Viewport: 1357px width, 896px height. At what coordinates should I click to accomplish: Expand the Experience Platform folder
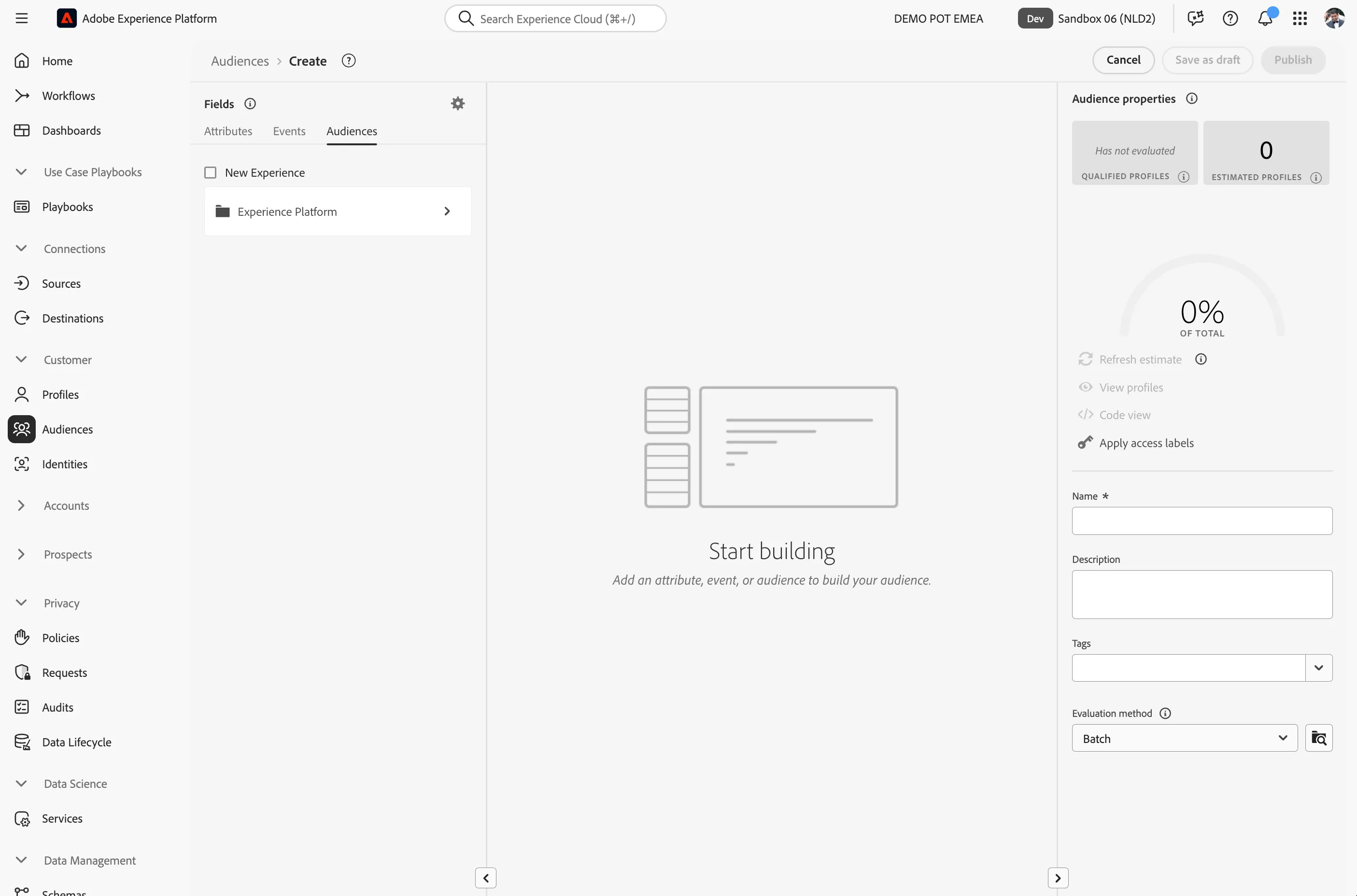tap(338, 211)
